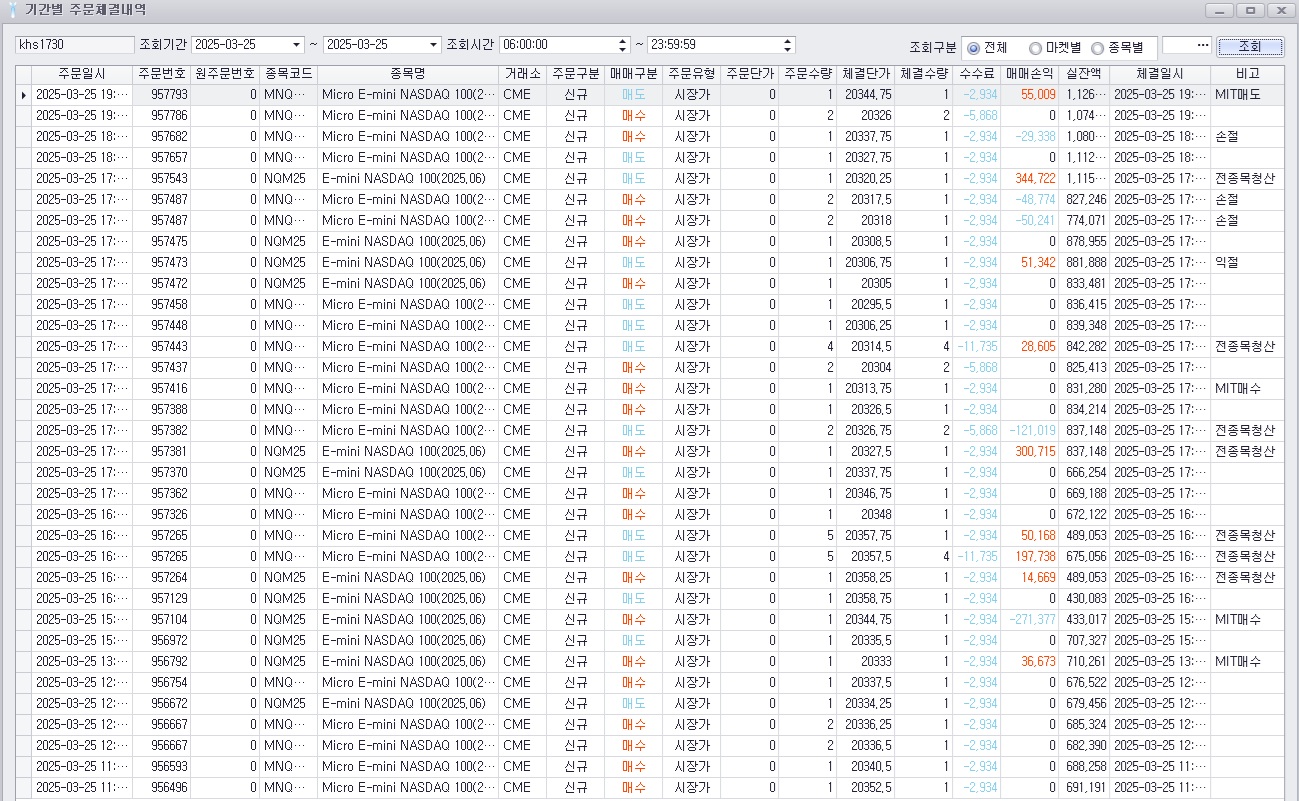The image size is (1299, 801).
Task: Click the row selector arrow for order 957793
Action: (24, 95)
